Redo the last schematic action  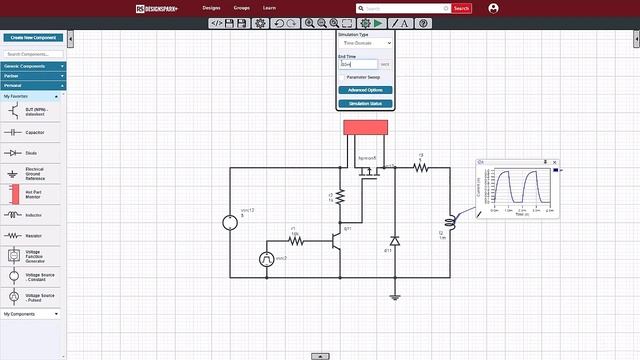coord(292,23)
